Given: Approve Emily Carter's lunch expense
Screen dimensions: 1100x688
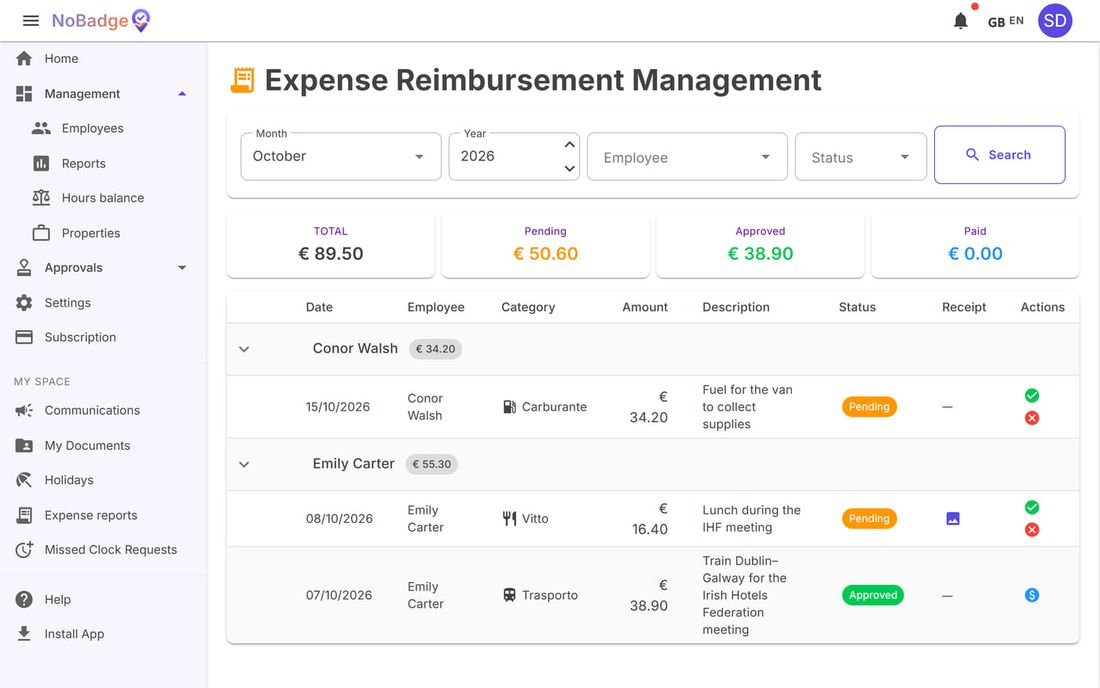Looking at the screenshot, I should (x=1031, y=507).
